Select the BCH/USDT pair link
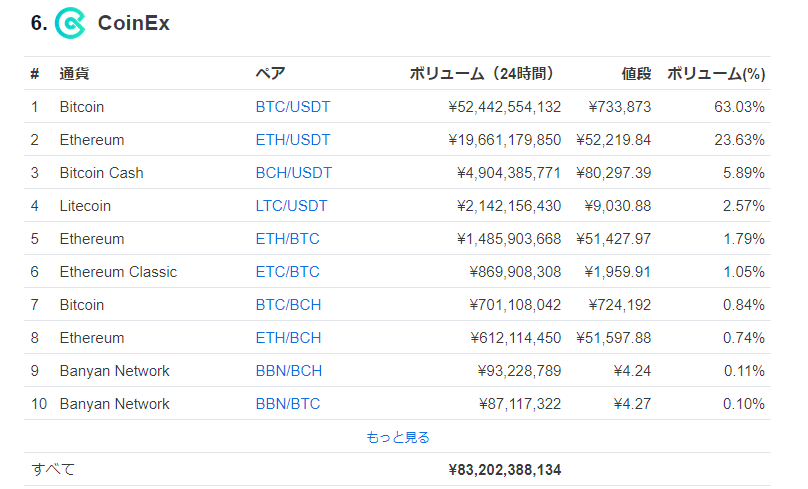 (294, 173)
